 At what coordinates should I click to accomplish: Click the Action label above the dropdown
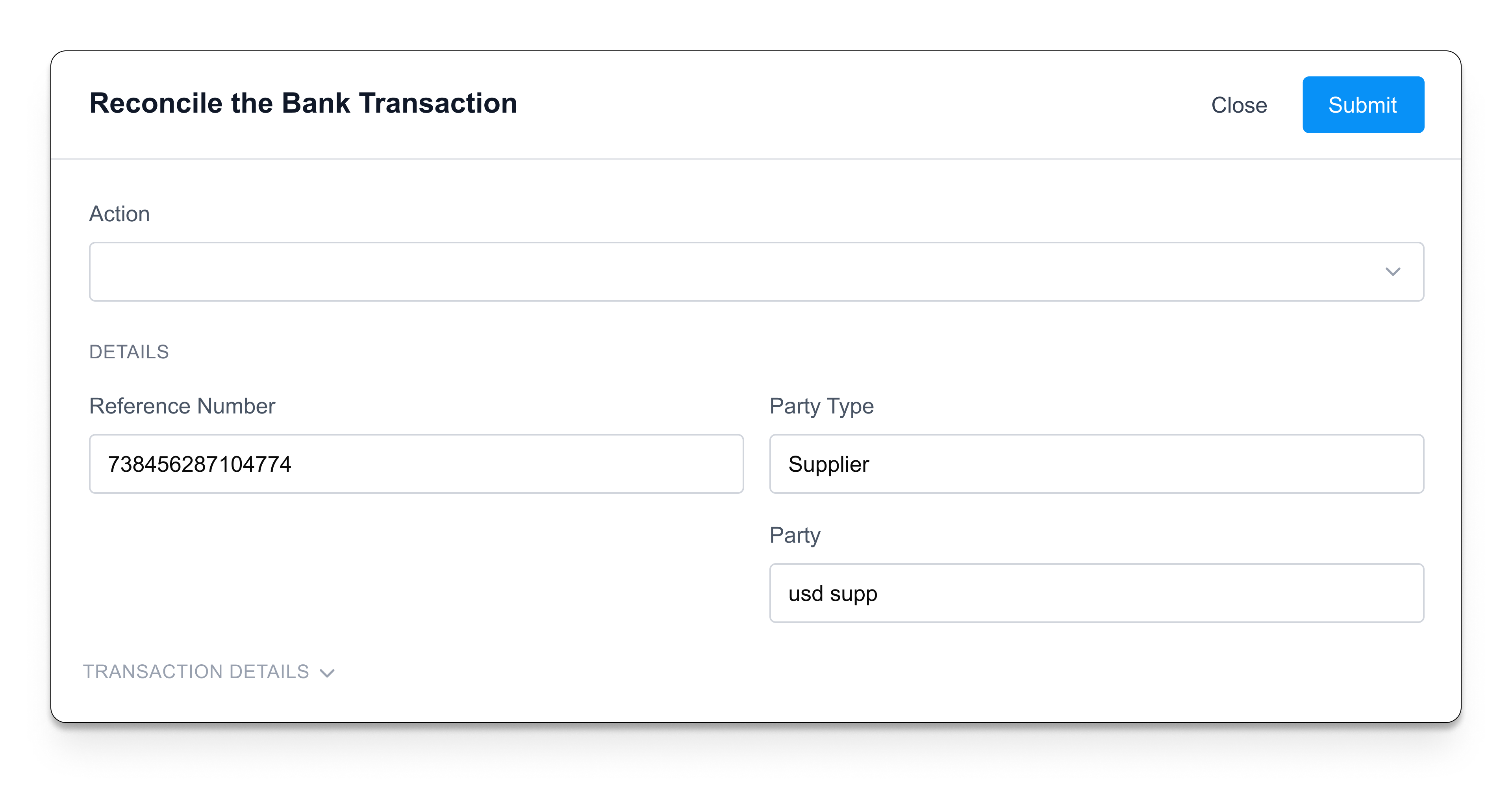[120, 214]
